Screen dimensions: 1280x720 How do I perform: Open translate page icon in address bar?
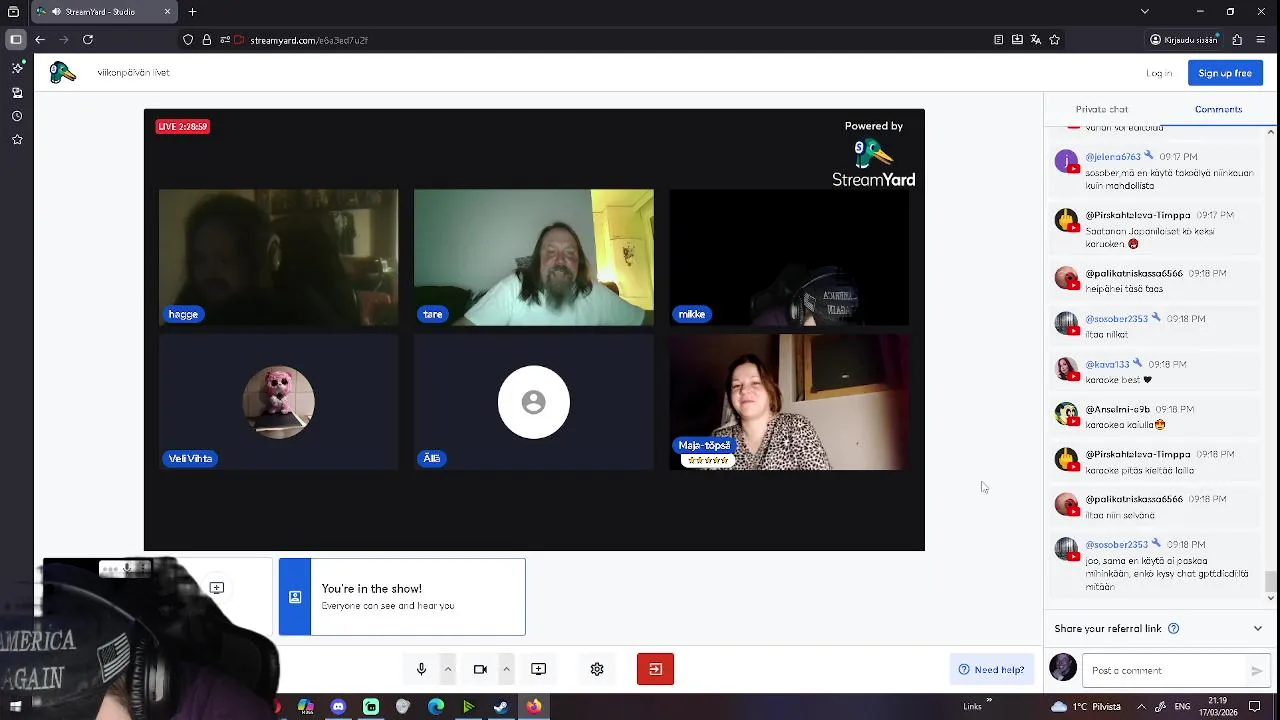click(x=1035, y=40)
